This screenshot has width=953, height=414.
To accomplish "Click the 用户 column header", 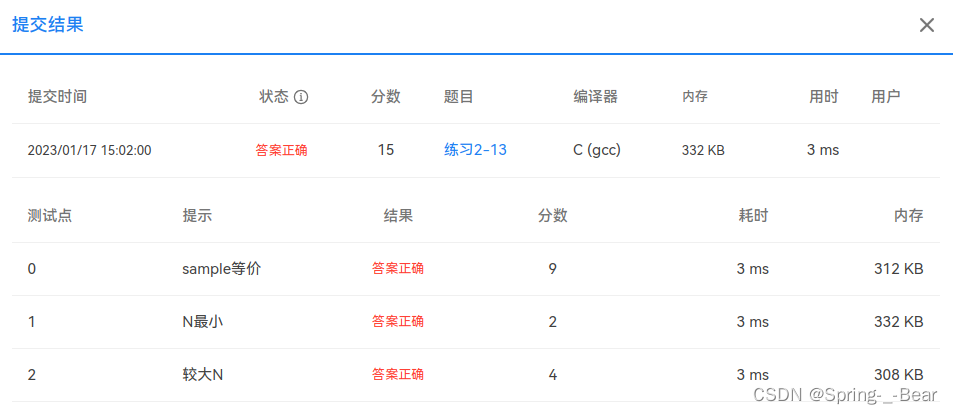I will [x=886, y=97].
